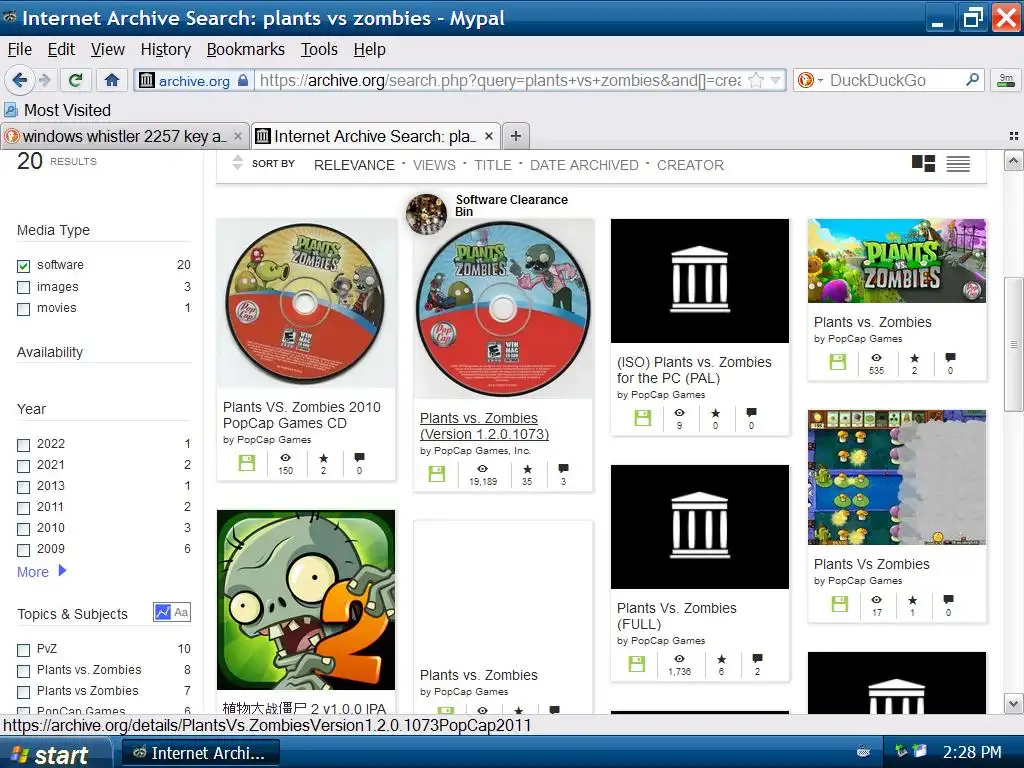Click software icon on (ISO) Plants vs. Zombies card
Screen dimensions: 1024x768
click(x=643, y=418)
